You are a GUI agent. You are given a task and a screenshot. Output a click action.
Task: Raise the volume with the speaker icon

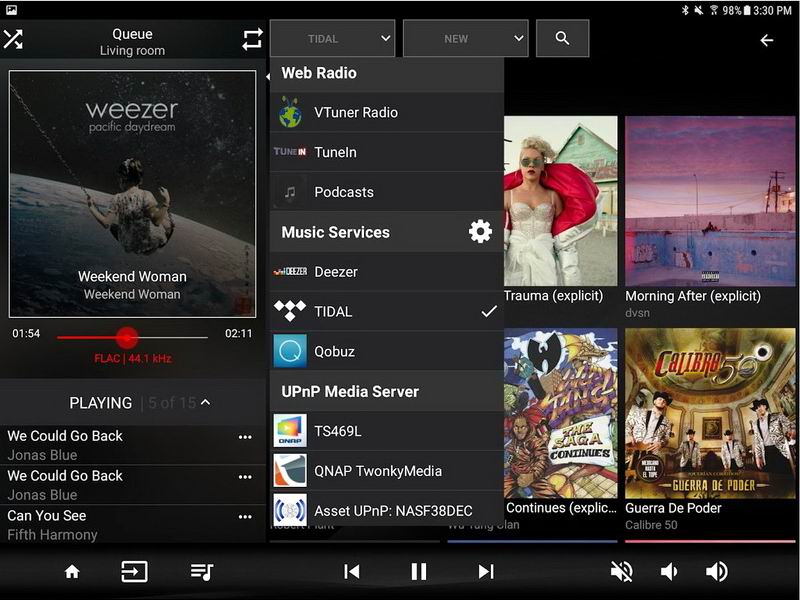716,571
